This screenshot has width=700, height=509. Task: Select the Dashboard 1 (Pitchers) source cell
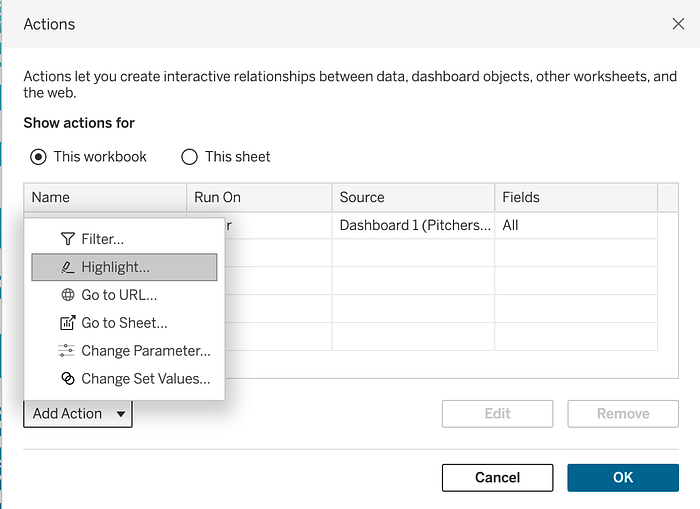(413, 226)
